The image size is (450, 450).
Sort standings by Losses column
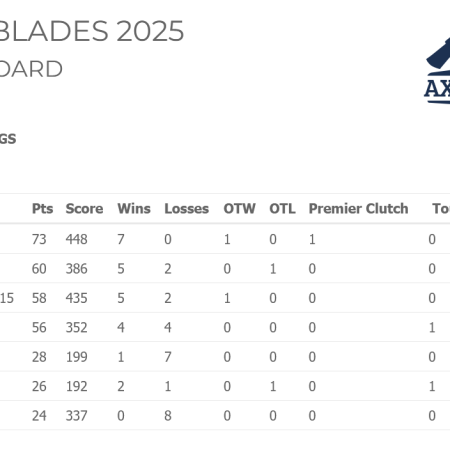187,209
